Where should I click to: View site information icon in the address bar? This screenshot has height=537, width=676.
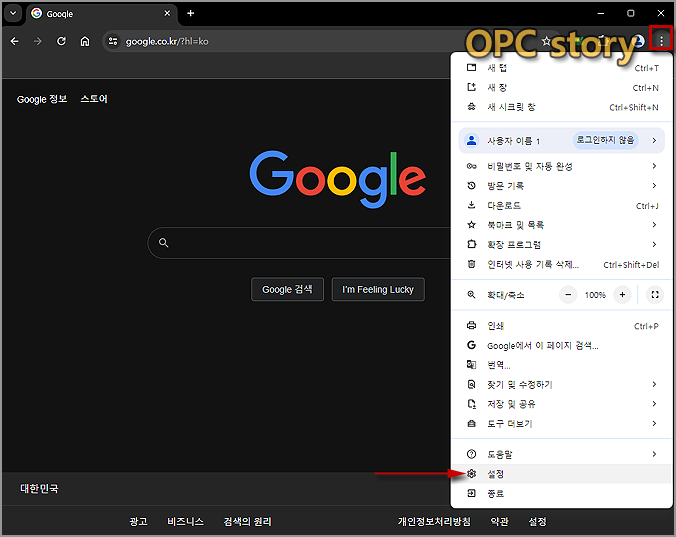click(x=113, y=41)
